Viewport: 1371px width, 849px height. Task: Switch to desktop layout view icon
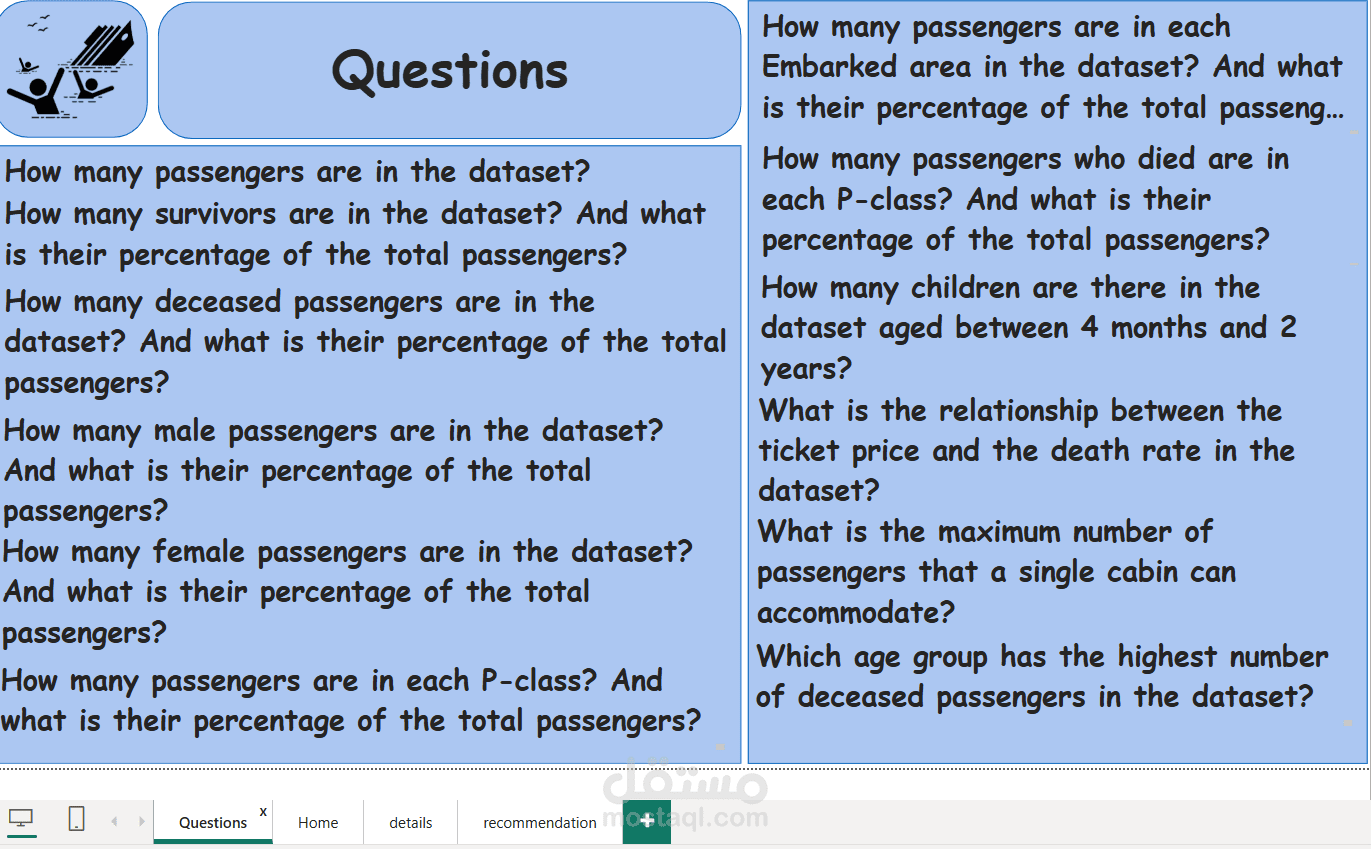21,820
